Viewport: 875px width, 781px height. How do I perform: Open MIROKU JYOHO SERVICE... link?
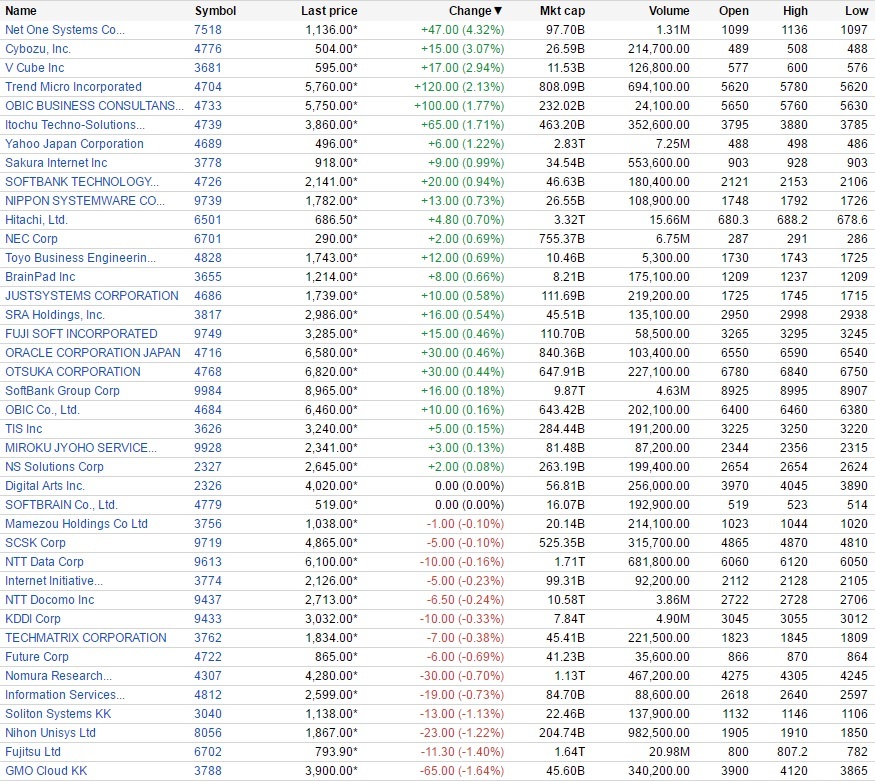click(x=81, y=447)
